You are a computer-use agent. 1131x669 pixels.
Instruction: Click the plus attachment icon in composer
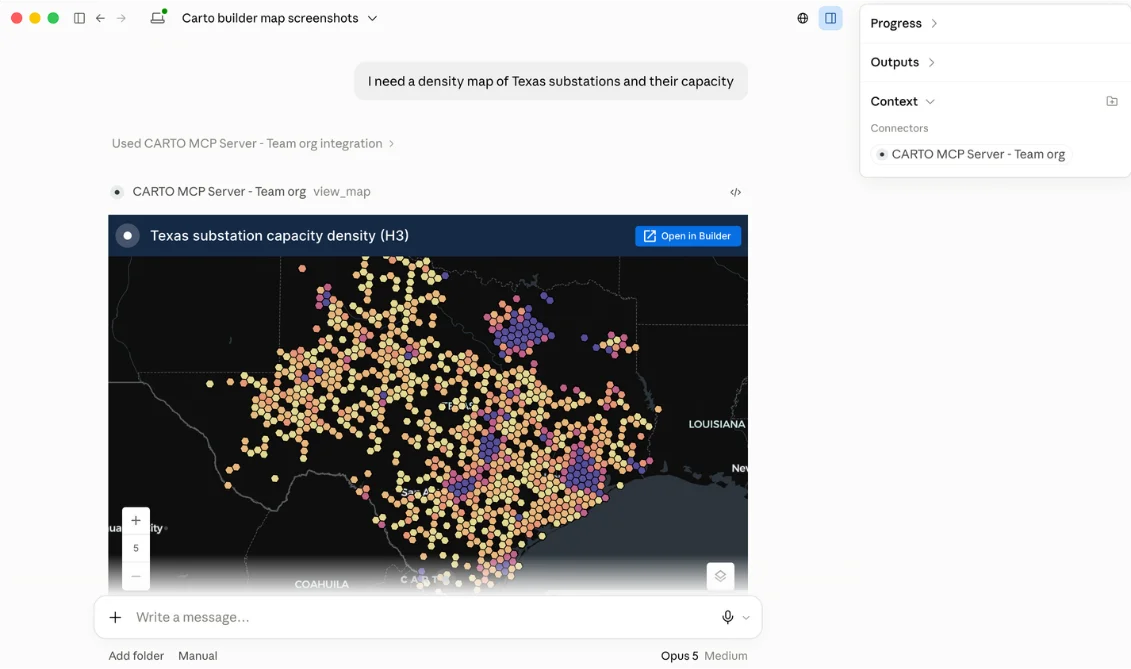[115, 617]
